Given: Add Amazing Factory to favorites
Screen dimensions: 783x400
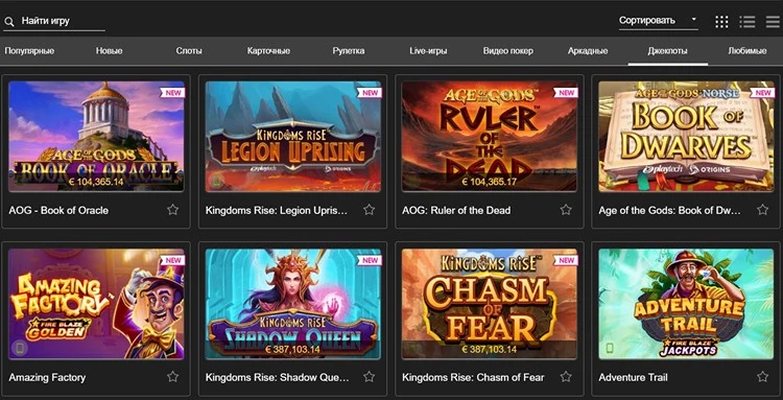Looking at the screenshot, I should coord(173,377).
